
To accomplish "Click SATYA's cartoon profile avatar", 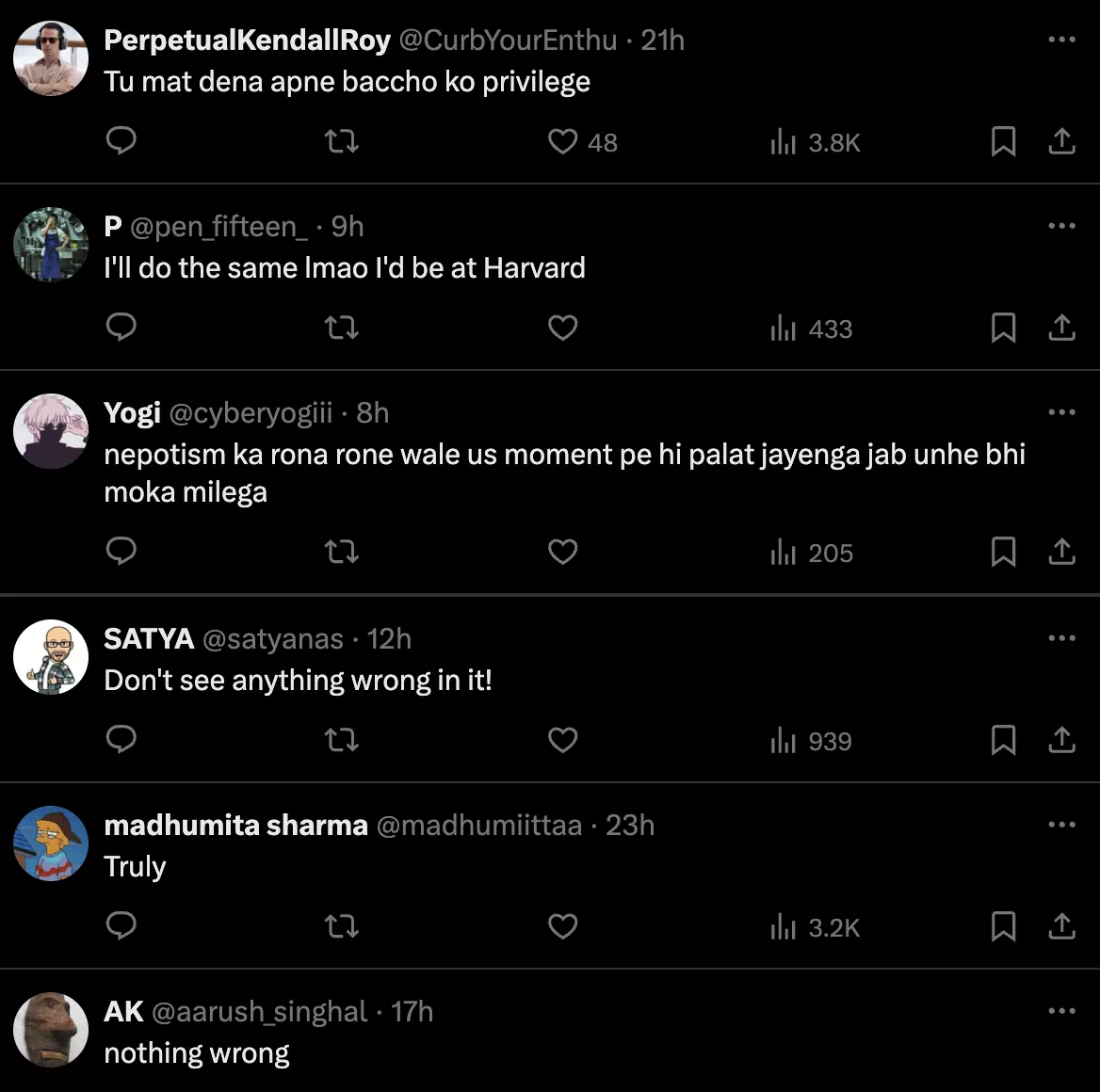I will click(x=51, y=657).
